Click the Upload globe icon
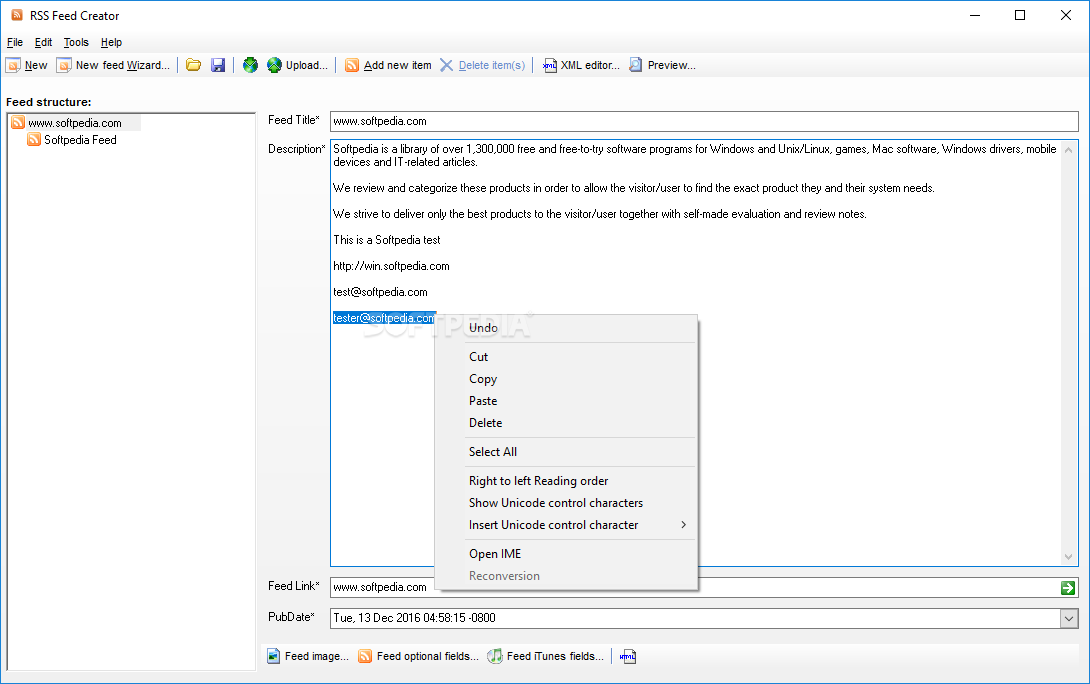Screen dimensions: 1090x684 point(275,65)
